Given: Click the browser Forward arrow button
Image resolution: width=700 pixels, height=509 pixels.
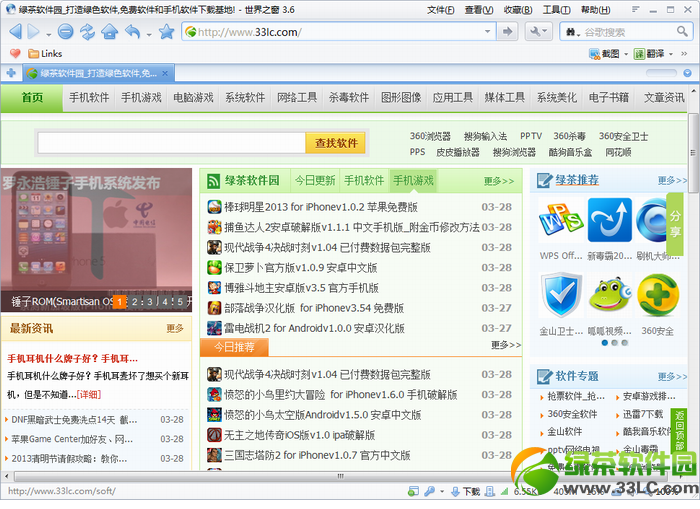Looking at the screenshot, I should [x=33, y=32].
